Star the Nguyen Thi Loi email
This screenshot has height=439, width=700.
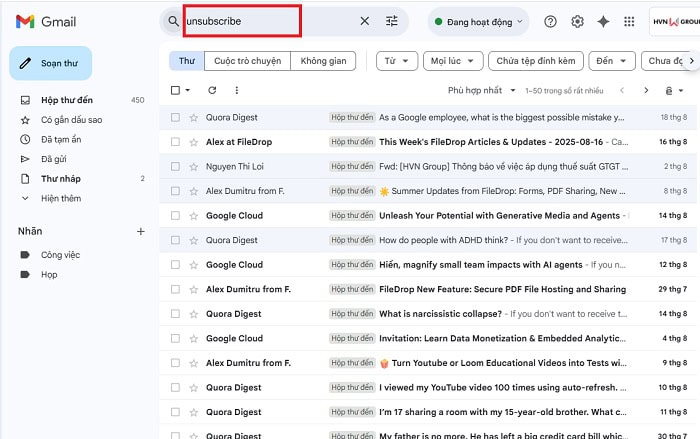193,167
